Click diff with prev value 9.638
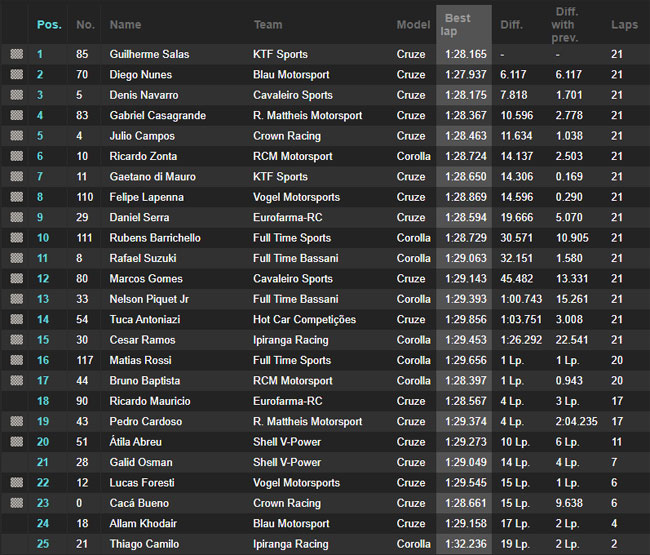 [569, 503]
